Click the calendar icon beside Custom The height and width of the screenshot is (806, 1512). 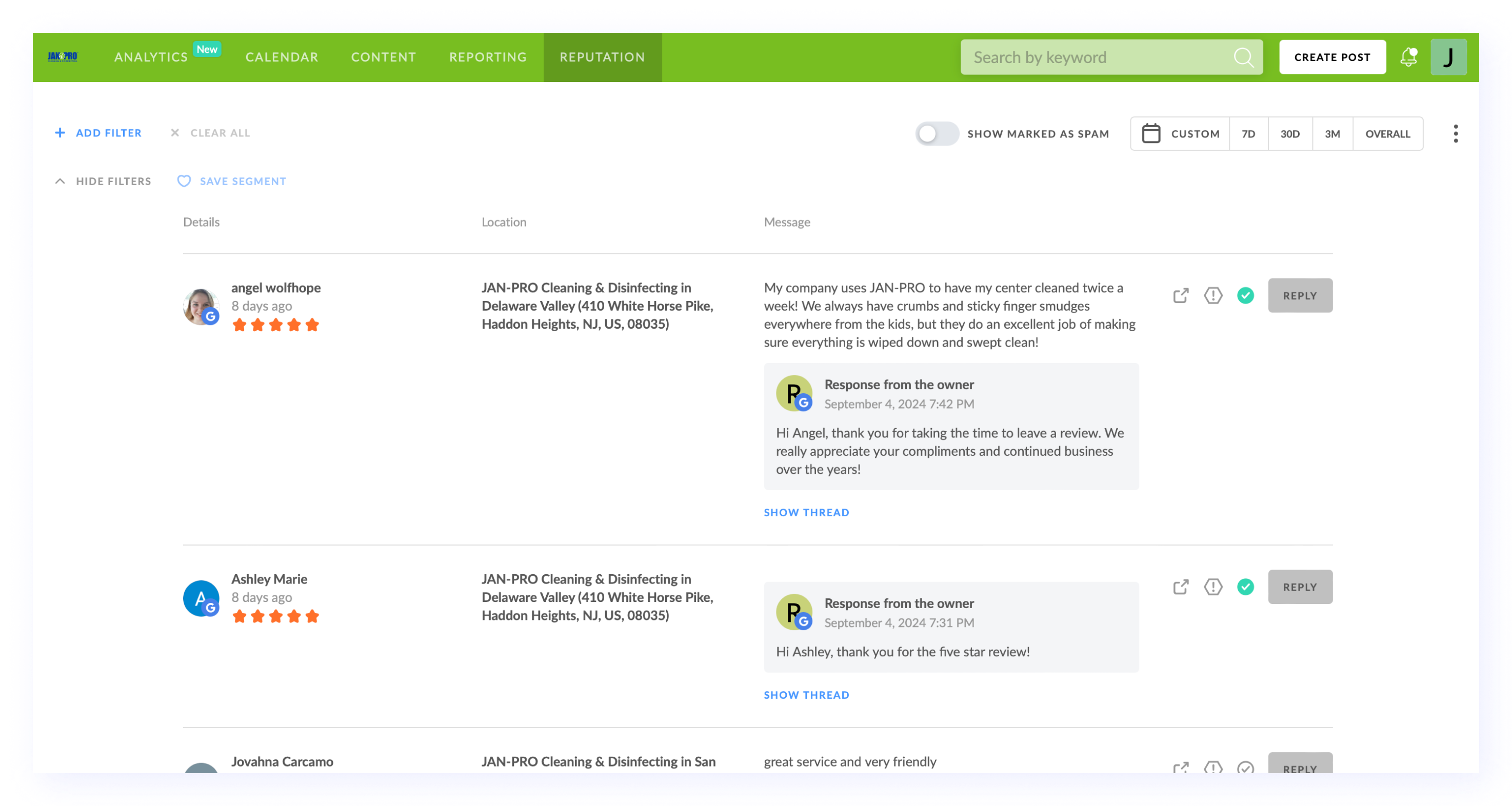click(x=1150, y=133)
